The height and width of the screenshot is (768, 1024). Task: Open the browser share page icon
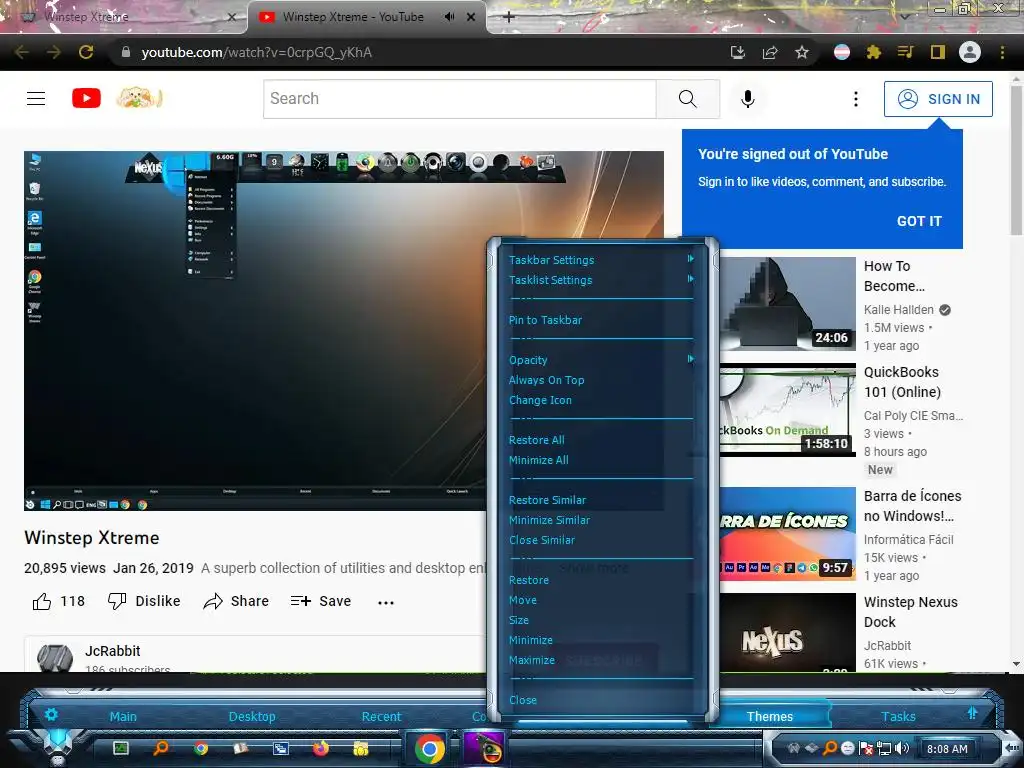tap(770, 52)
